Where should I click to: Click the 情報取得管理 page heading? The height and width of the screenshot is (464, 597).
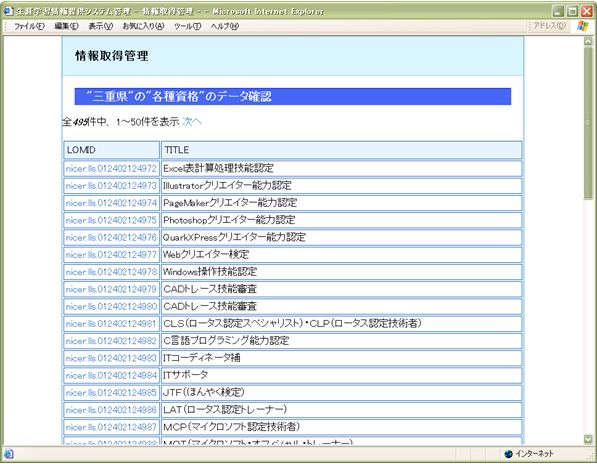point(112,56)
